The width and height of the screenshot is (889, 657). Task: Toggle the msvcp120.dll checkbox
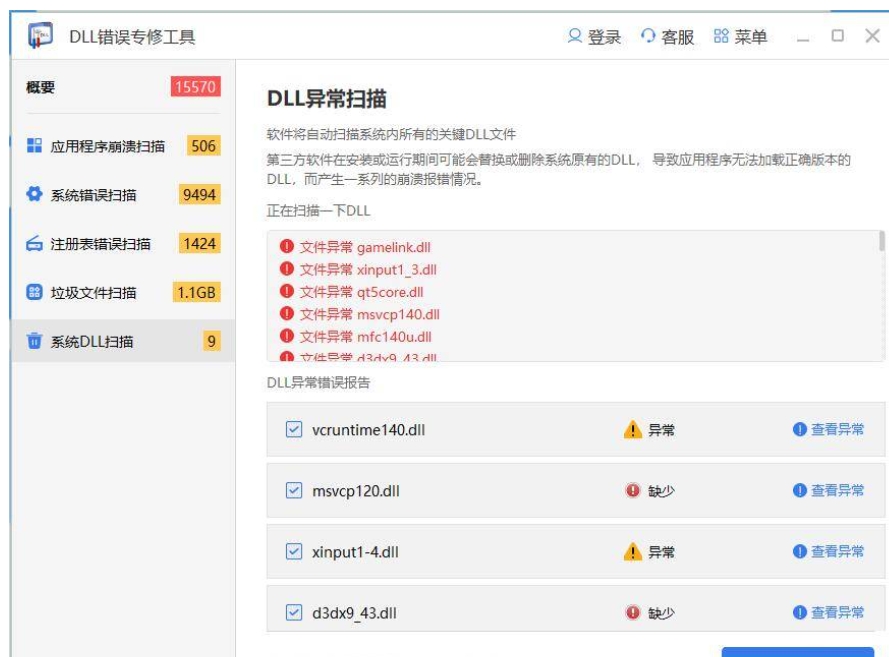[294, 490]
